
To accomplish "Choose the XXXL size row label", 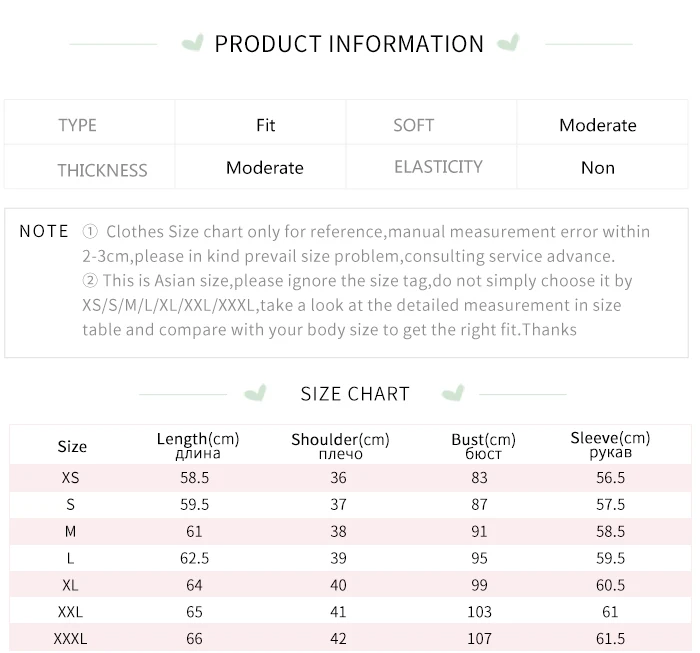I will pyautogui.click(x=70, y=638).
